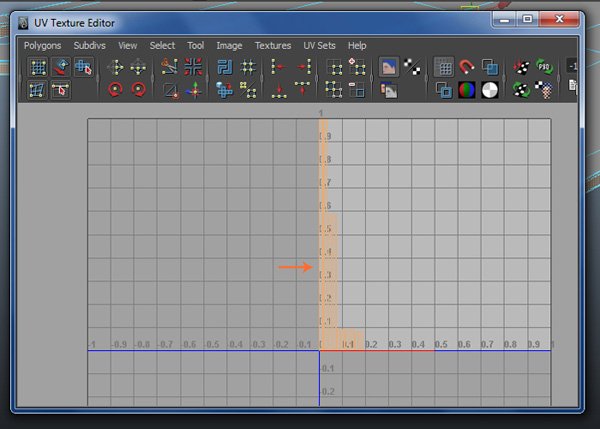
Task: Select the UV Lattice tool icon
Action: click(38, 68)
